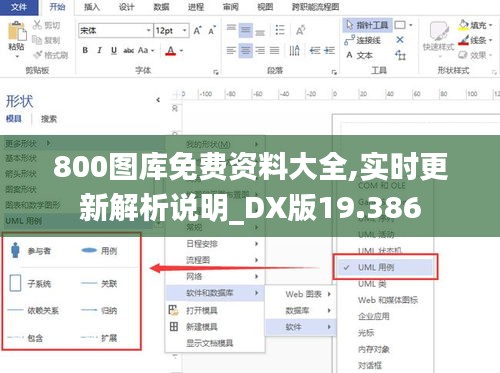
Task: Click the rotate text icon
Action: tap(300, 30)
